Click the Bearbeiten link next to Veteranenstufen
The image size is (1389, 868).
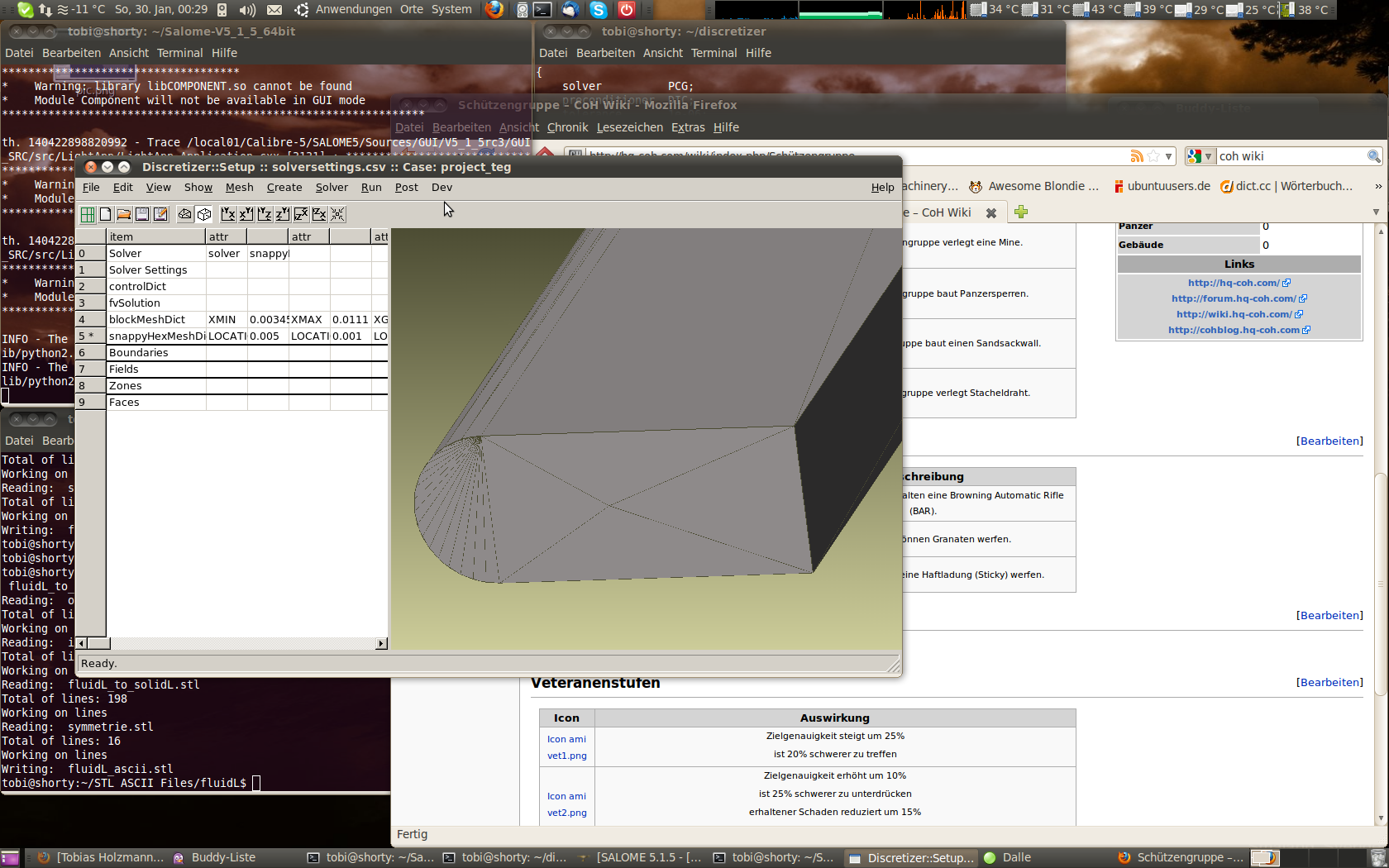(x=1329, y=683)
